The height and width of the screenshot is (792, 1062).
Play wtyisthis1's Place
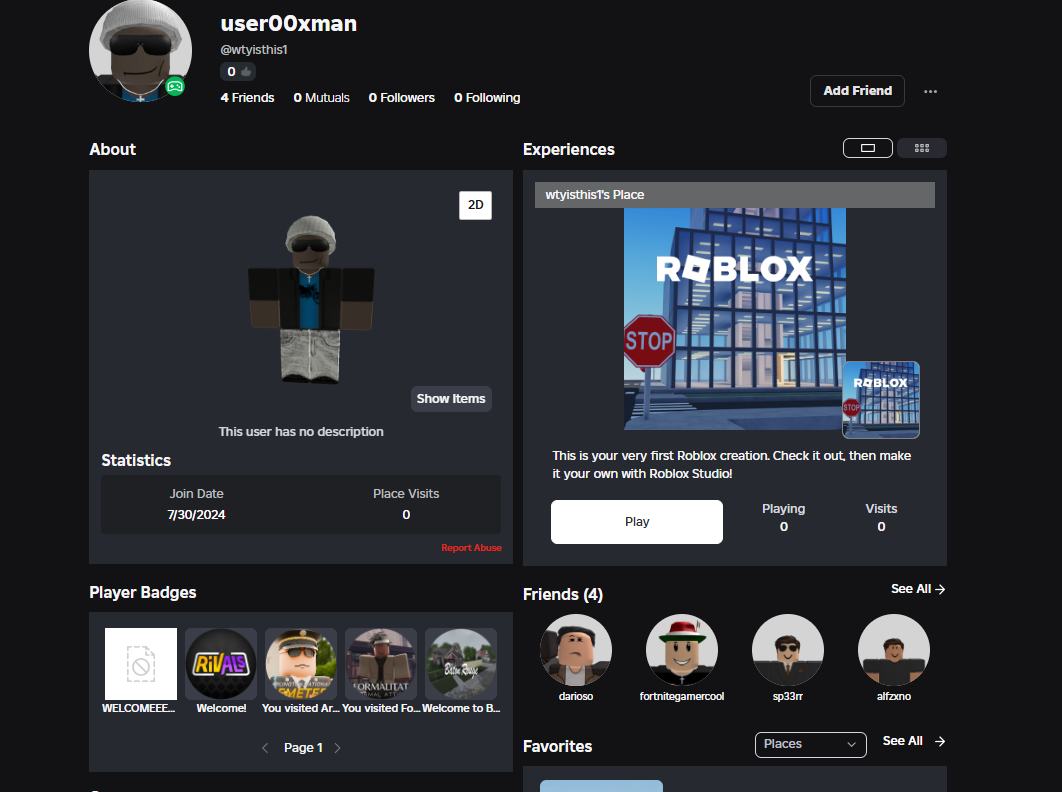[637, 522]
